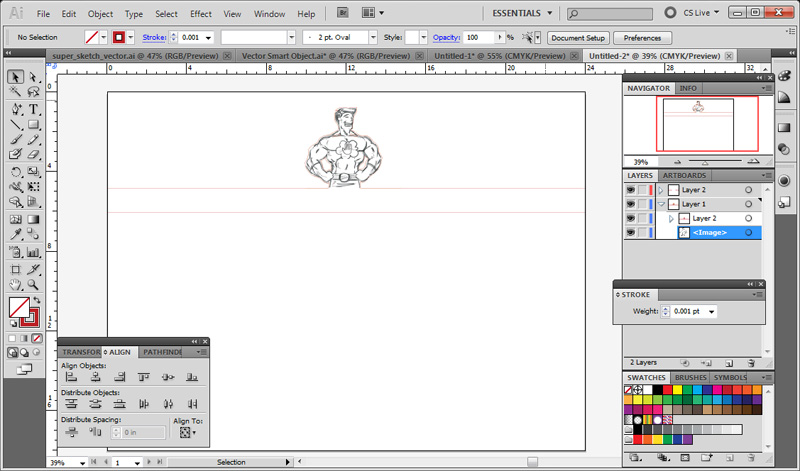This screenshot has width=800, height=471.
Task: Expand the top Layer 2 disclosure triangle
Action: click(x=661, y=190)
